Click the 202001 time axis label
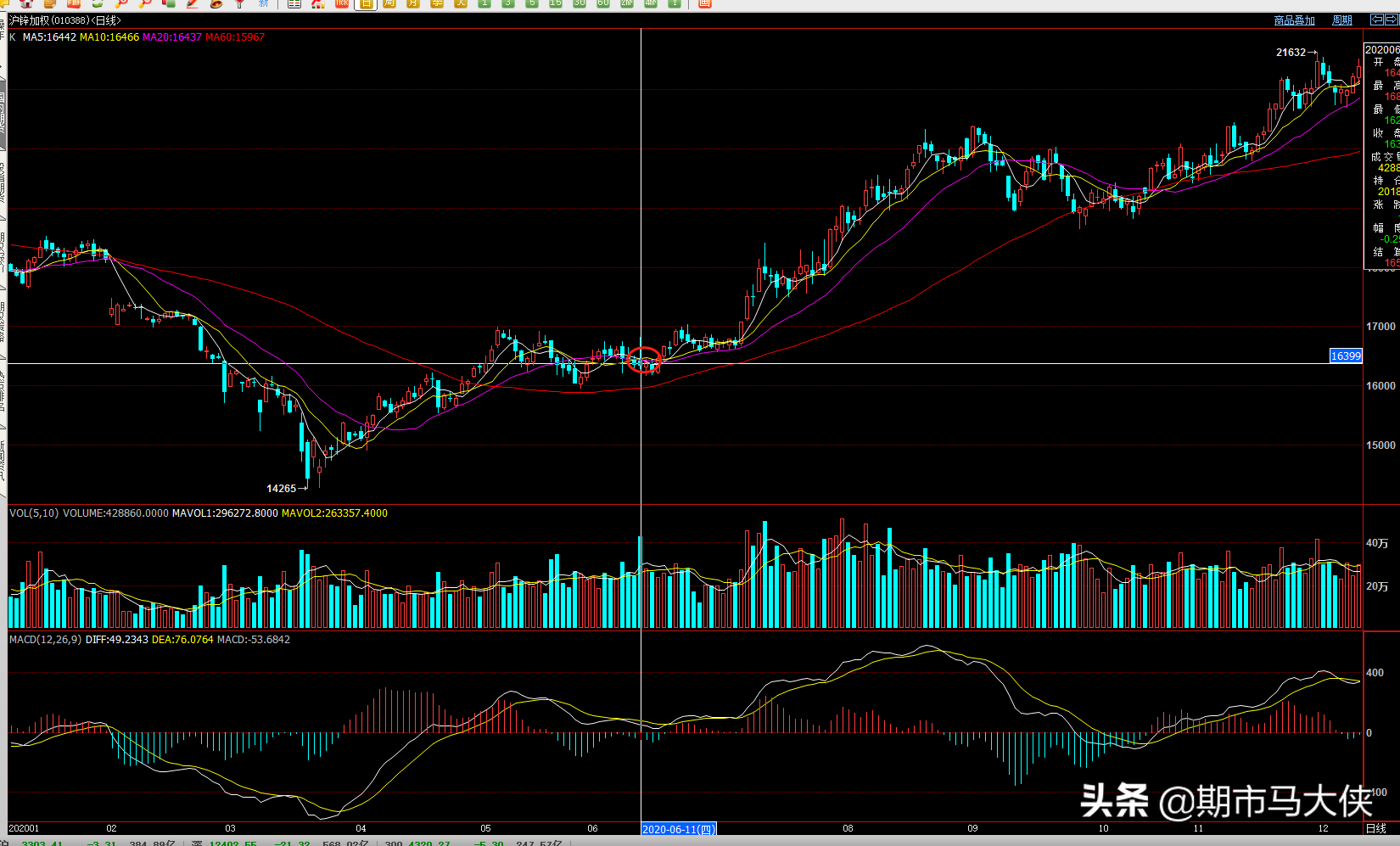 [x=24, y=828]
